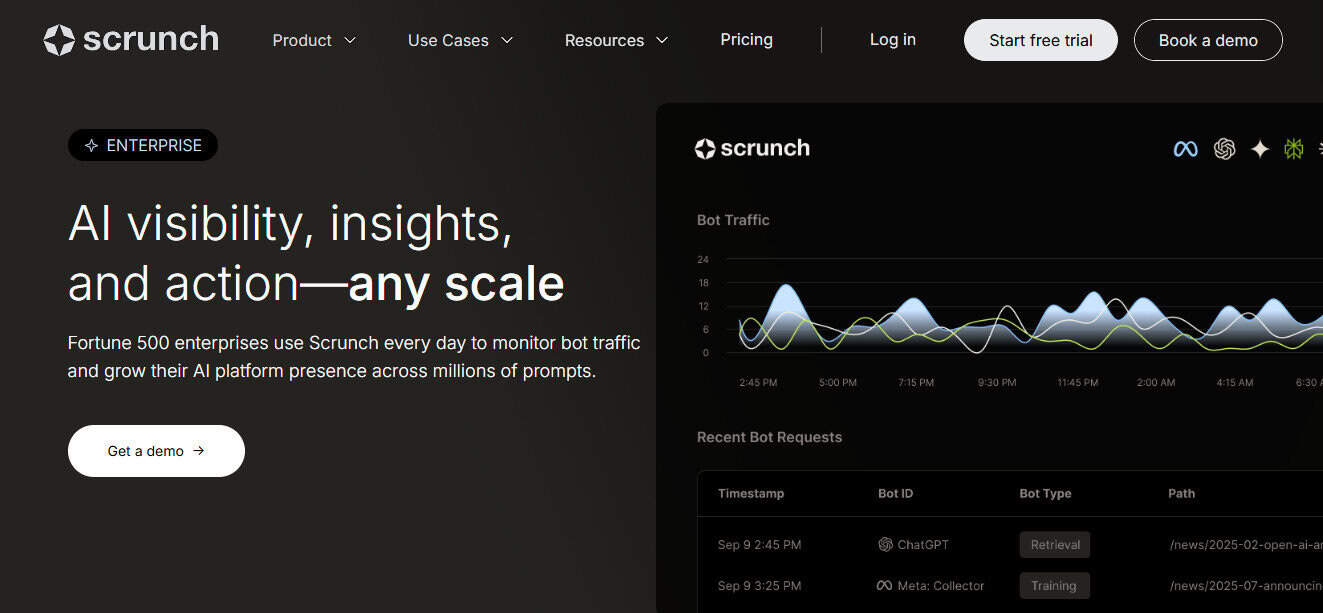
Task: Select the Training bot type tag
Action: (x=1053, y=586)
